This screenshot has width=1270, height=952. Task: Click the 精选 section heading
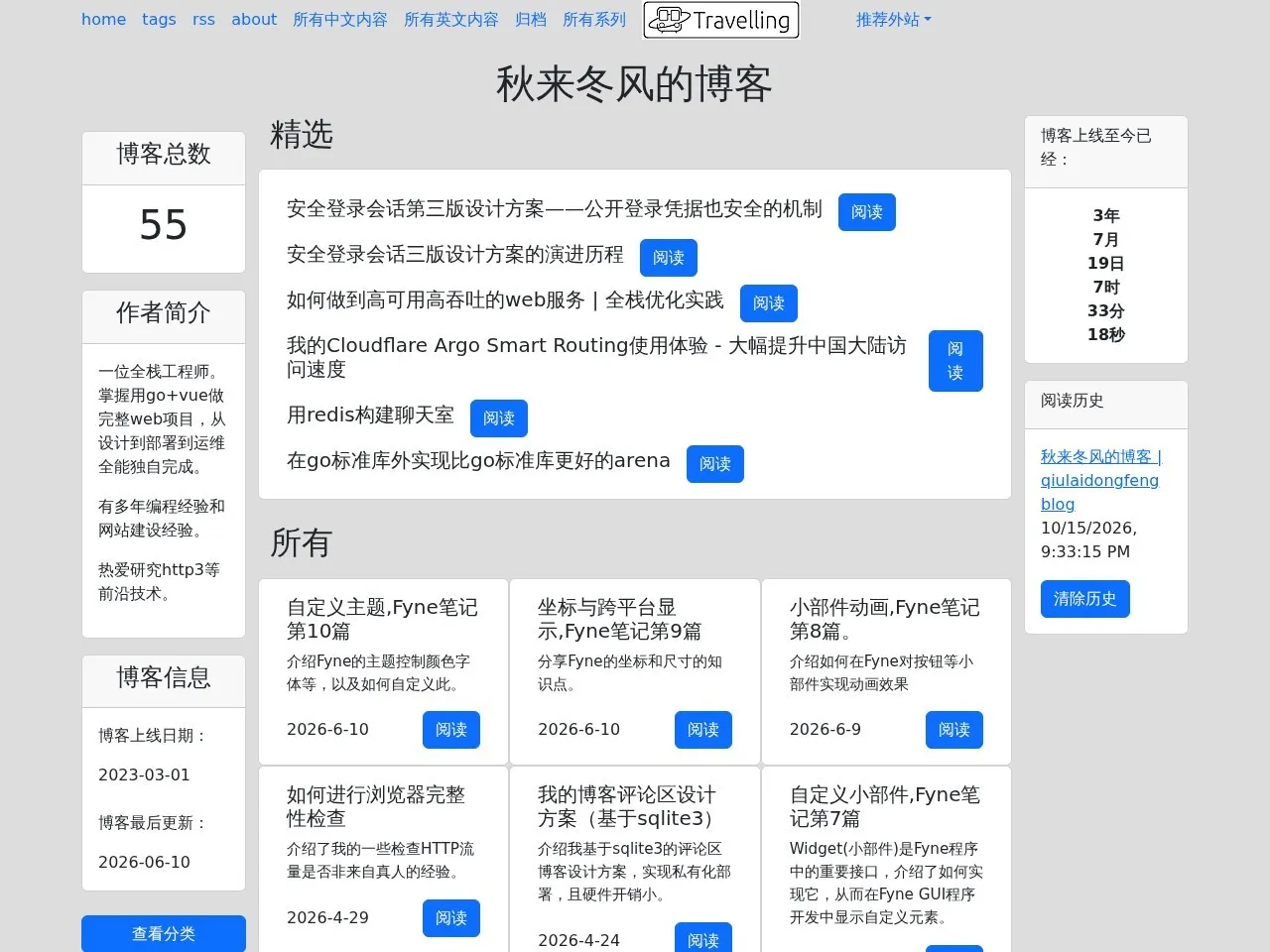click(302, 134)
